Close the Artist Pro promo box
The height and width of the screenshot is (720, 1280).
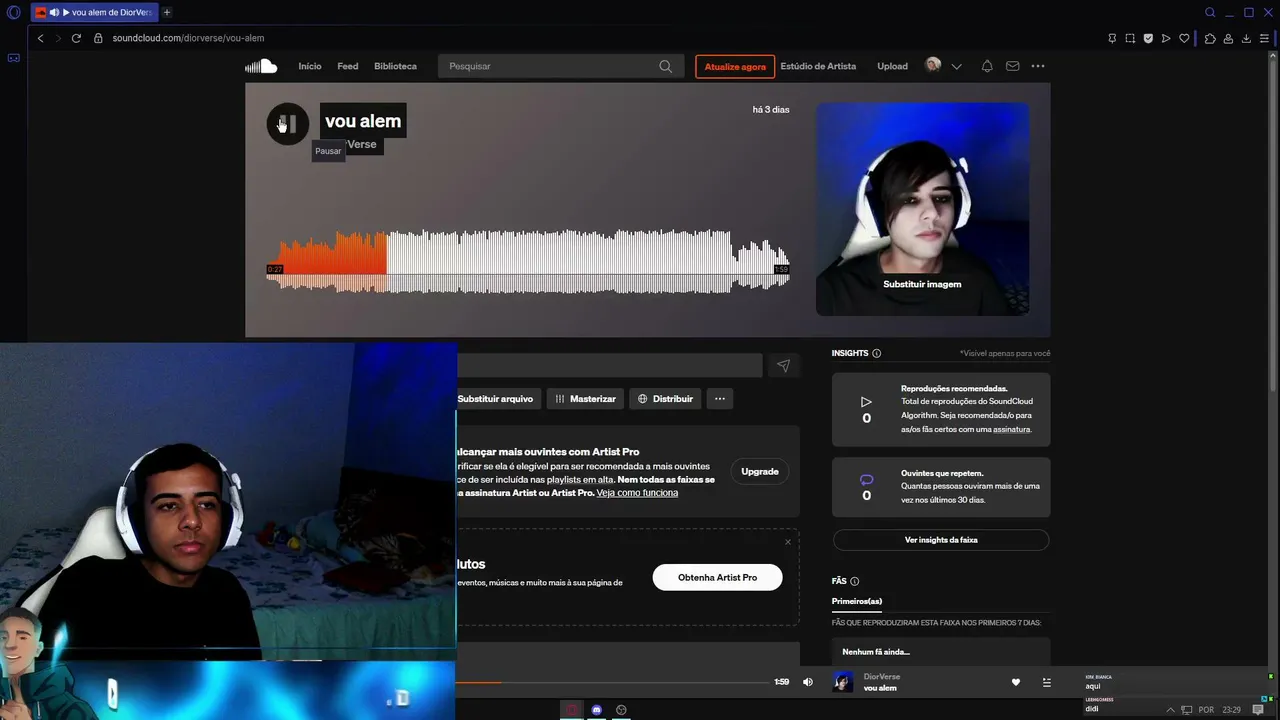coord(788,542)
